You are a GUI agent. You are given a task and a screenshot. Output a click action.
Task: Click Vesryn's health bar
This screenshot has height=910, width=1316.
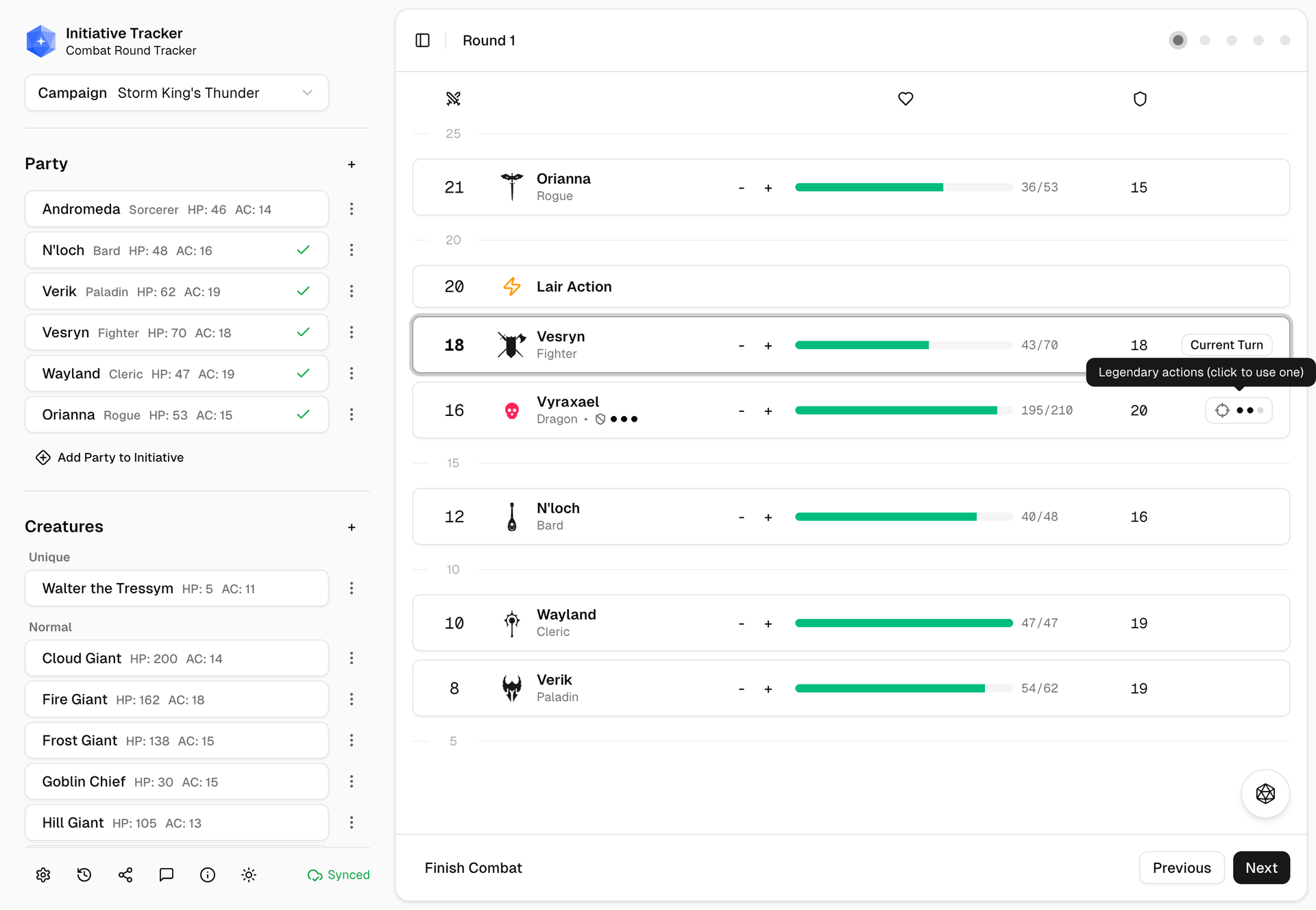click(x=903, y=345)
